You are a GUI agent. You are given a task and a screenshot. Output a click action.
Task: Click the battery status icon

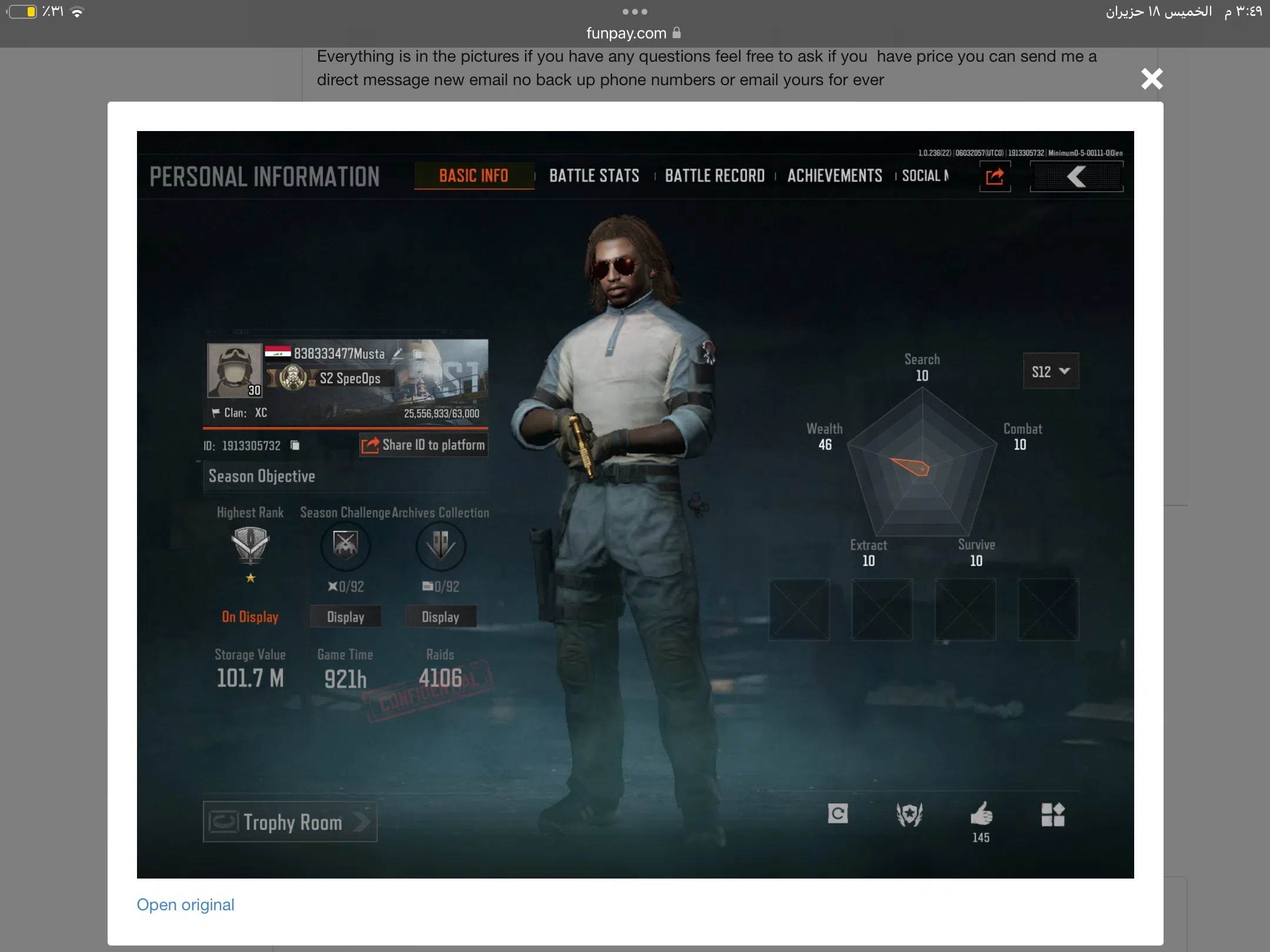(22, 12)
